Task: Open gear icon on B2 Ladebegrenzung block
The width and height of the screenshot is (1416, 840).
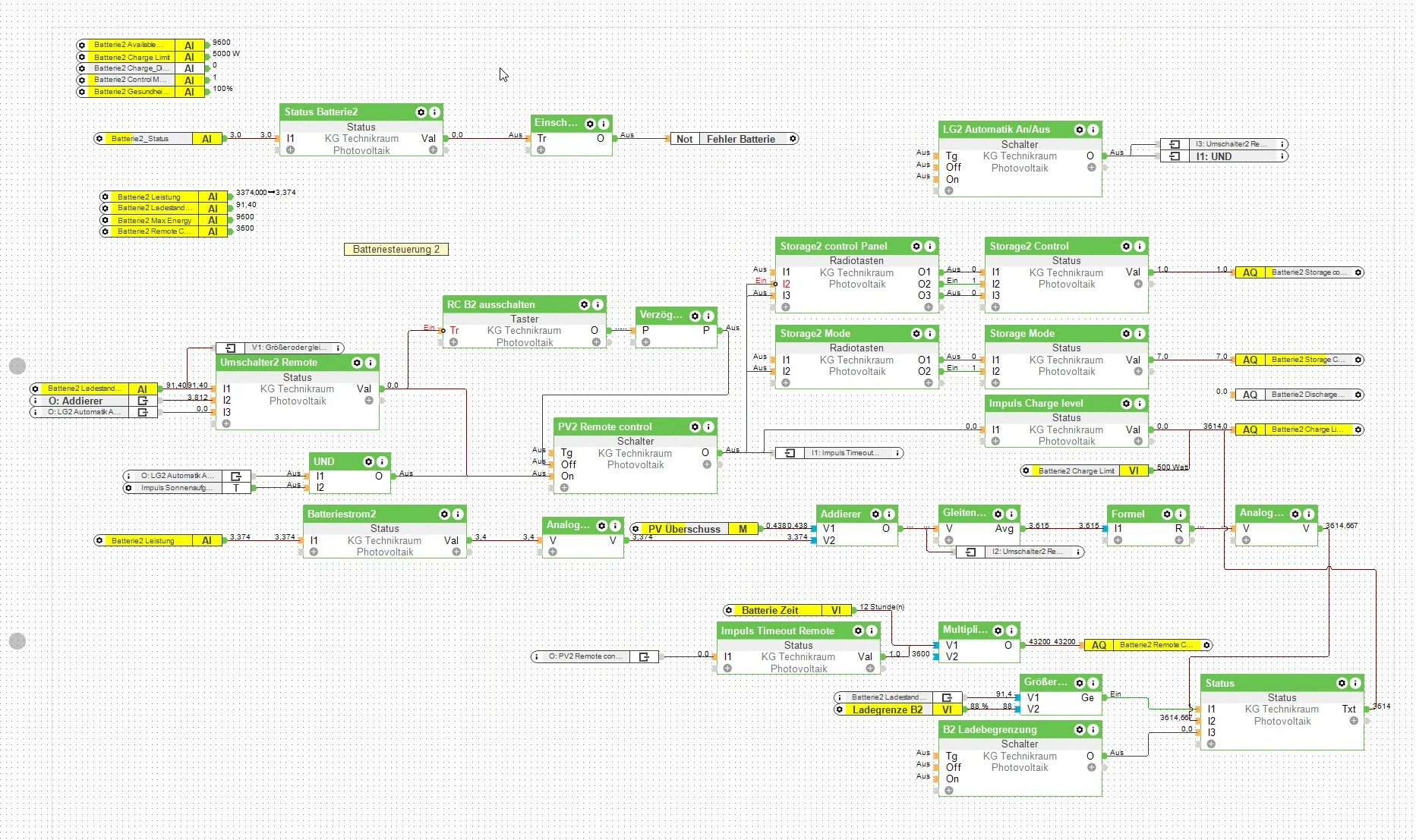Action: coord(1080,730)
